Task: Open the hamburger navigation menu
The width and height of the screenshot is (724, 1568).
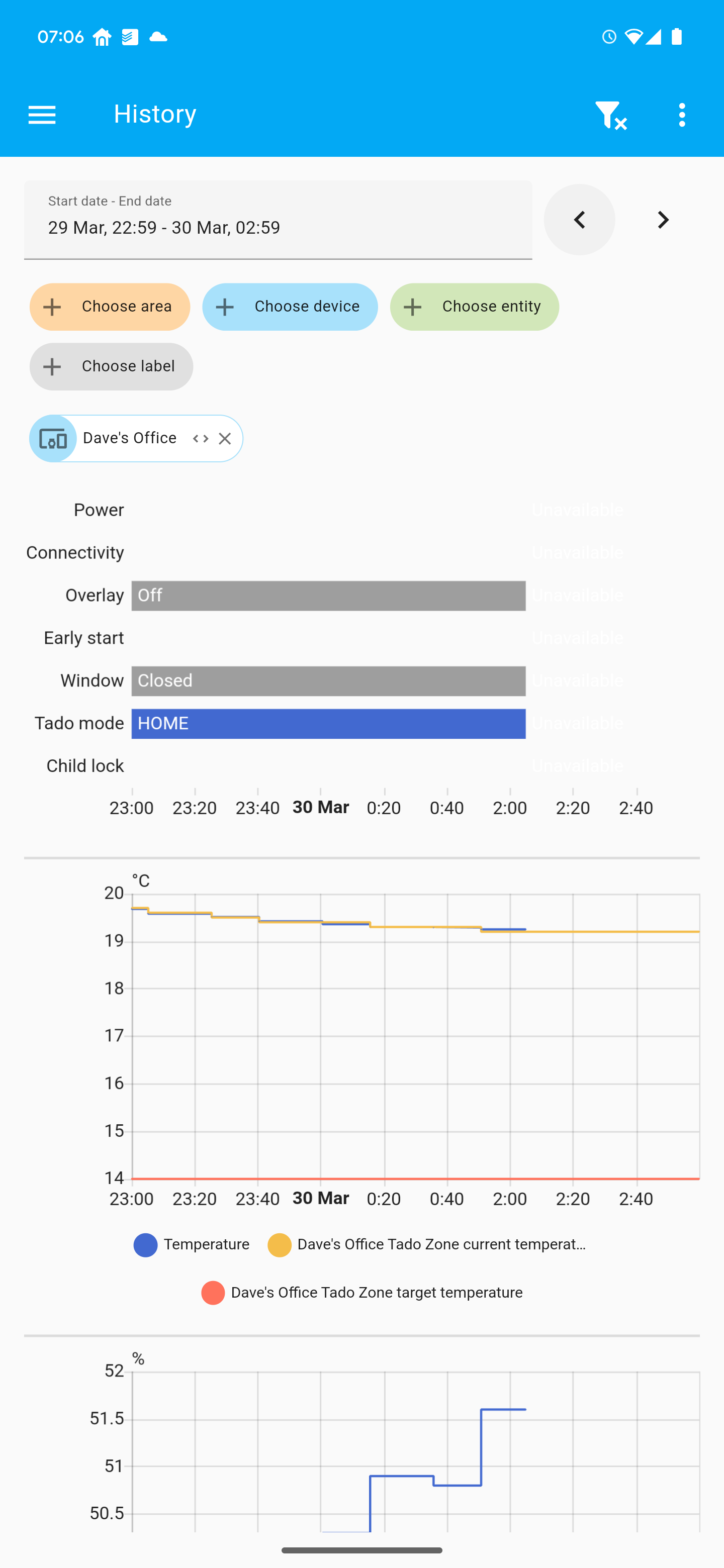Action: (x=42, y=115)
